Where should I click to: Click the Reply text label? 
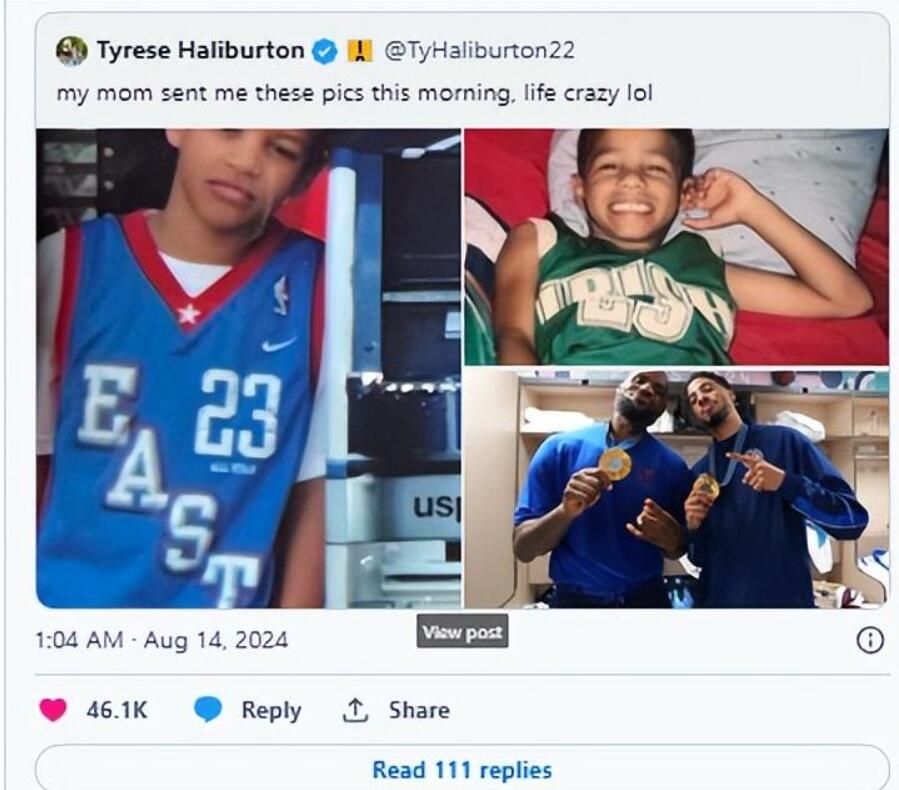point(271,710)
